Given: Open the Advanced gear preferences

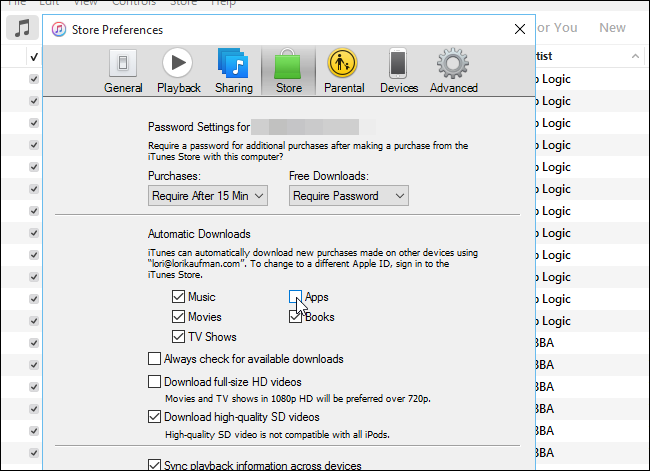Looking at the screenshot, I should 453,70.
